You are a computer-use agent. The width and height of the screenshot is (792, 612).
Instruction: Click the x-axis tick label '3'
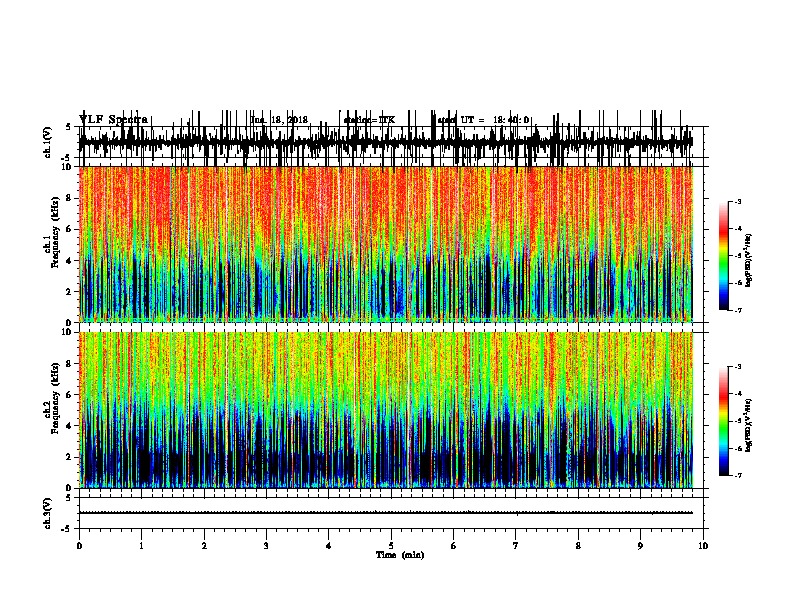tap(266, 546)
